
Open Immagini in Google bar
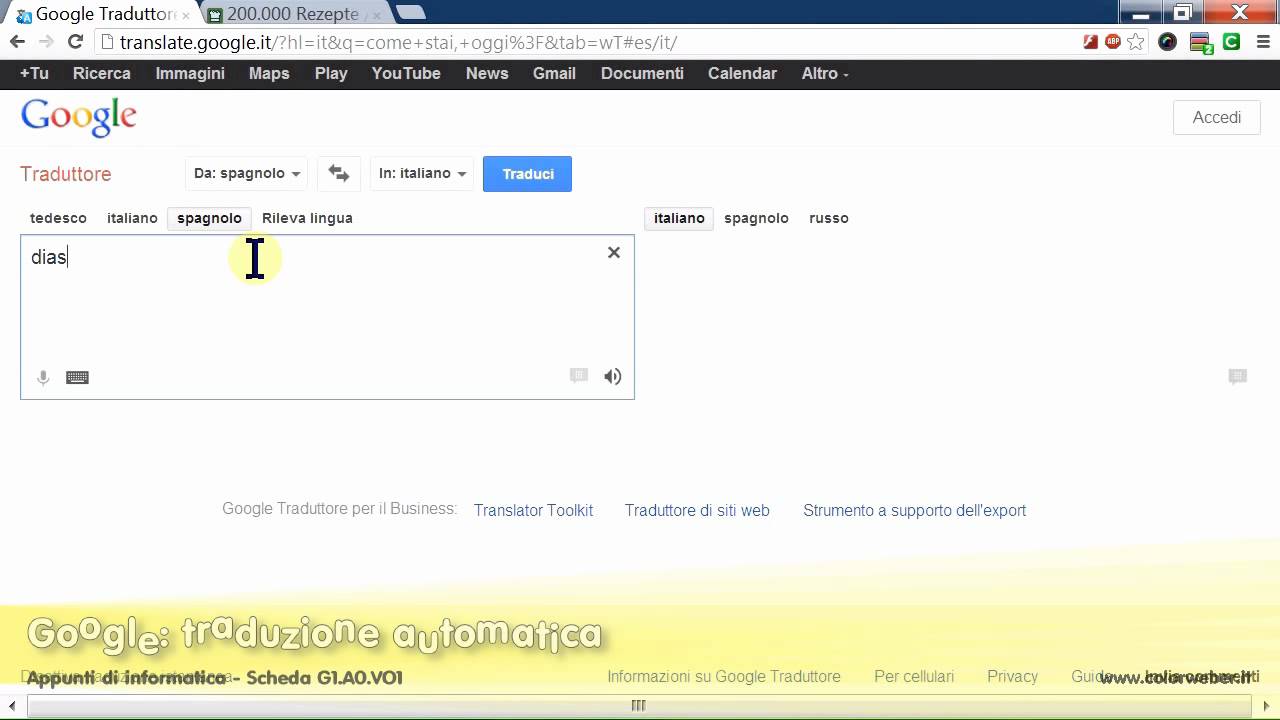pos(190,73)
